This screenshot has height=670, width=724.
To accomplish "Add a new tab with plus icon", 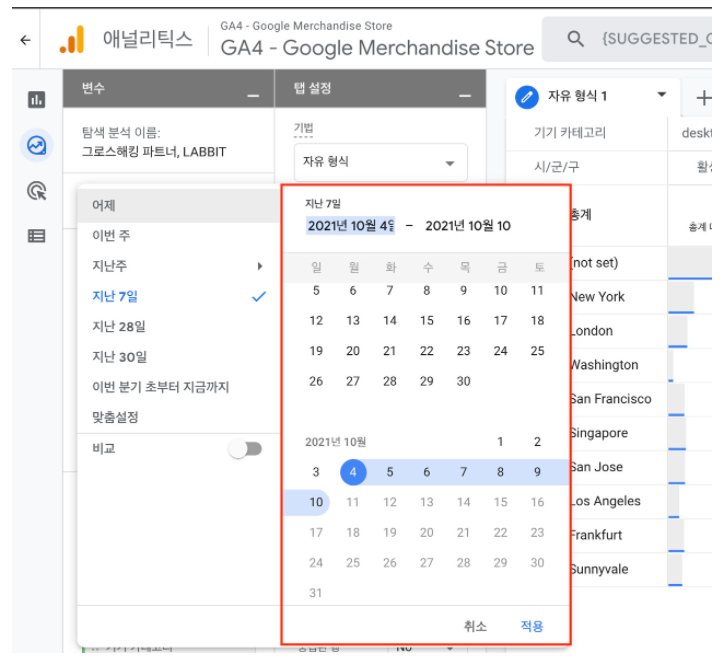I will point(703,98).
